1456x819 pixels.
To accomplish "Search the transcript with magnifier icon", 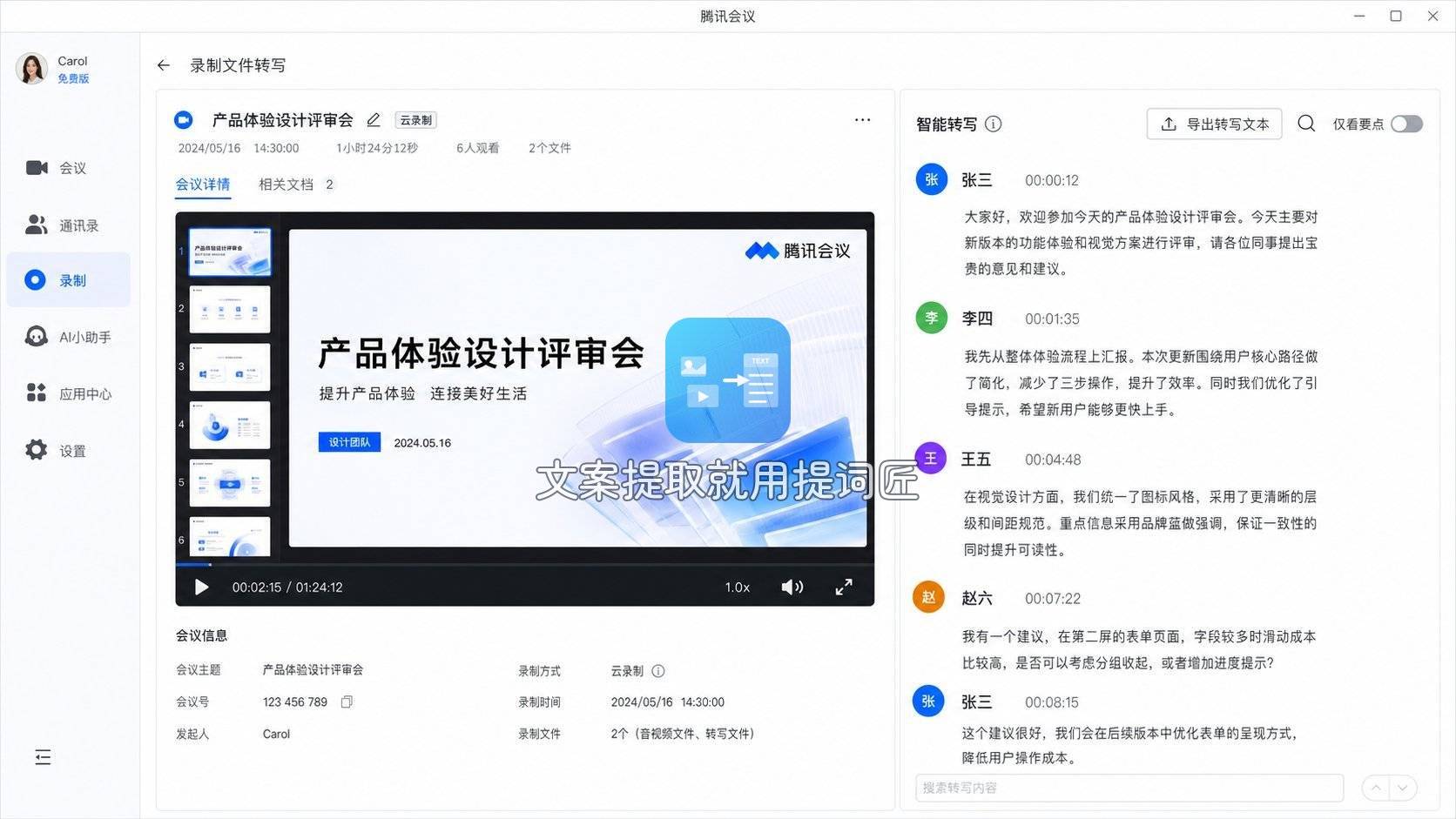I will [1306, 124].
